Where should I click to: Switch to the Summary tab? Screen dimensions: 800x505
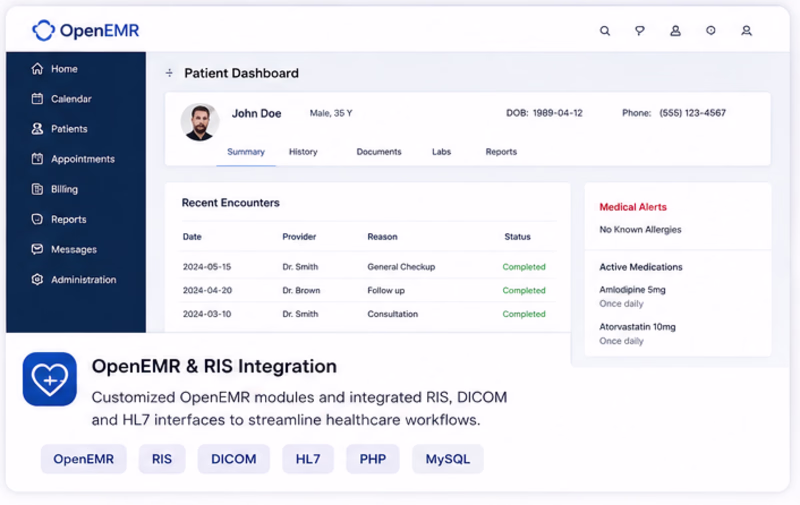[x=246, y=152]
